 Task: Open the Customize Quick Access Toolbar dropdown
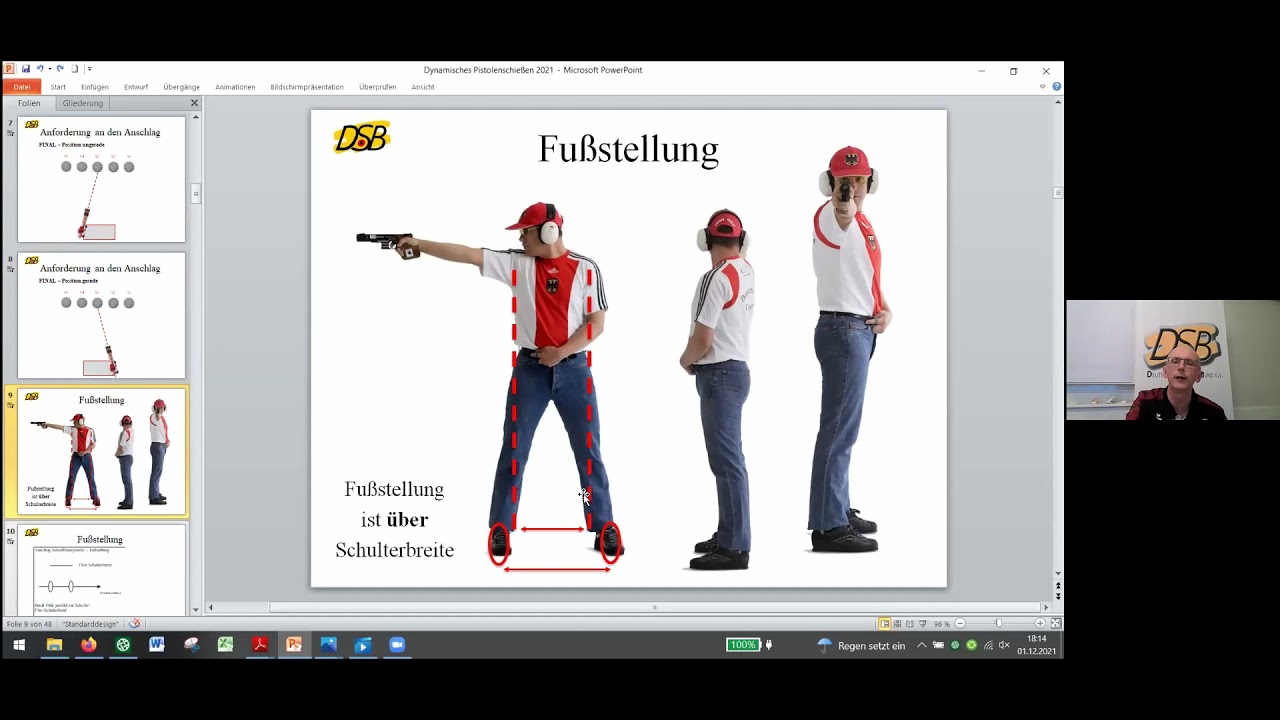tap(89, 69)
